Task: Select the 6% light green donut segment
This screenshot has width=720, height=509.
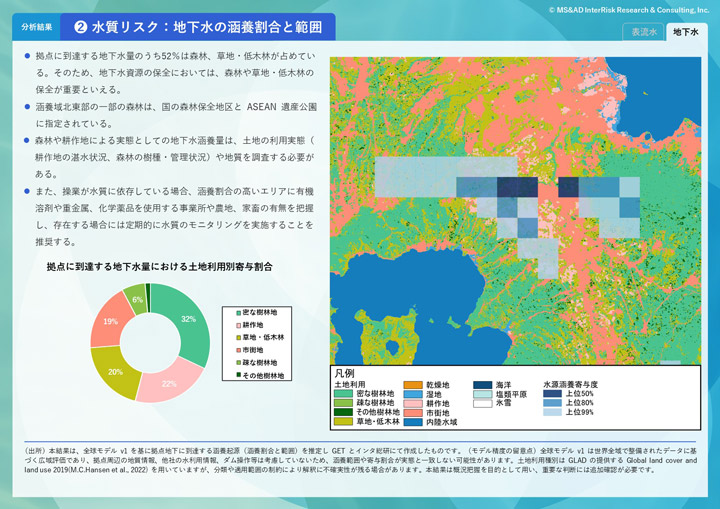Action: [x=137, y=300]
